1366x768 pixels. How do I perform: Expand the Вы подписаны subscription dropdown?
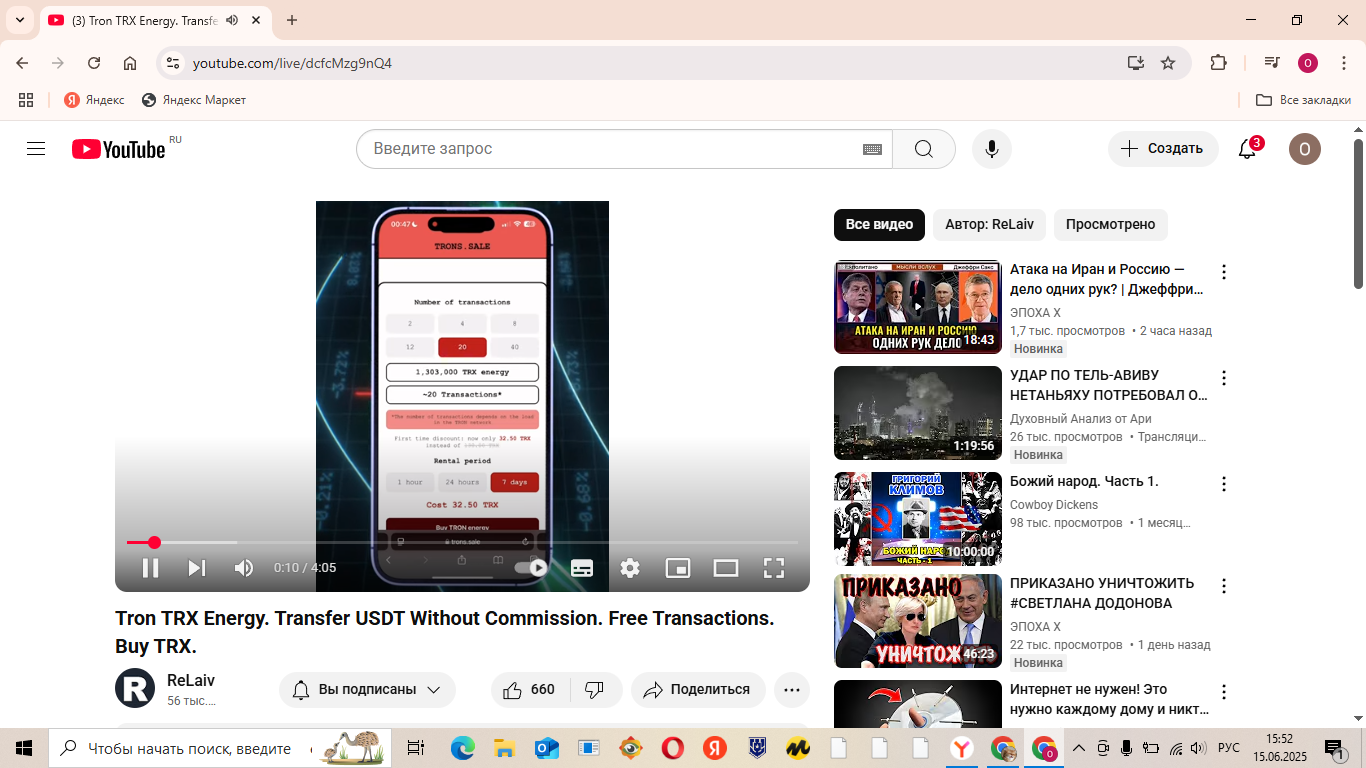367,690
